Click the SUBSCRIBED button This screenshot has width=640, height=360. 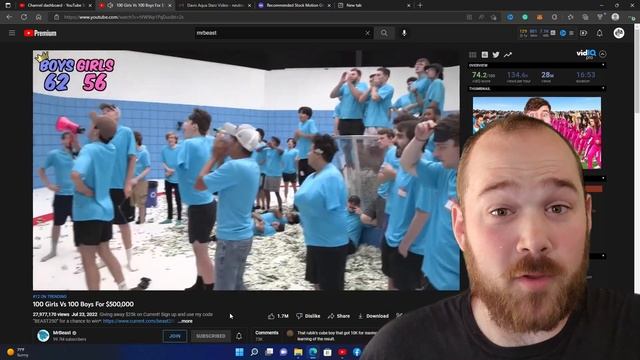[211, 336]
